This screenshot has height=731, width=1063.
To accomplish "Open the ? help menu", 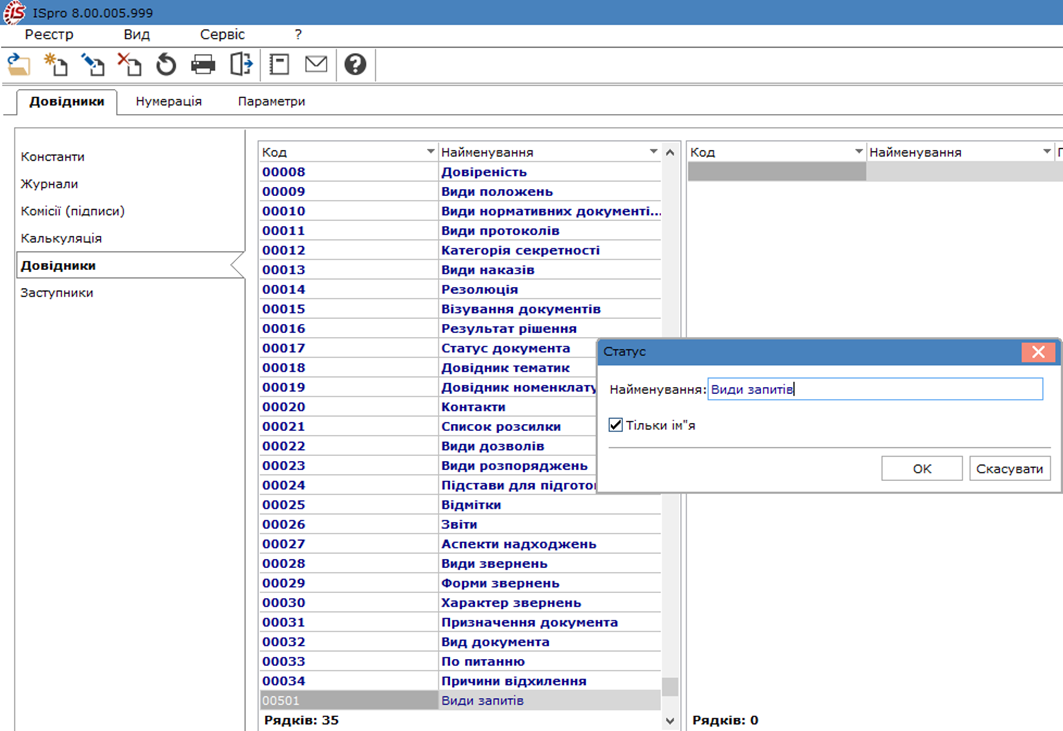I will tap(298, 35).
